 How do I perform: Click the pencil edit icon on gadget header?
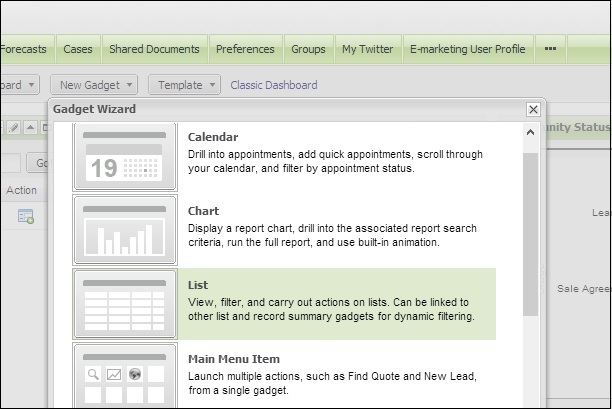pyautogui.click(x=14, y=128)
